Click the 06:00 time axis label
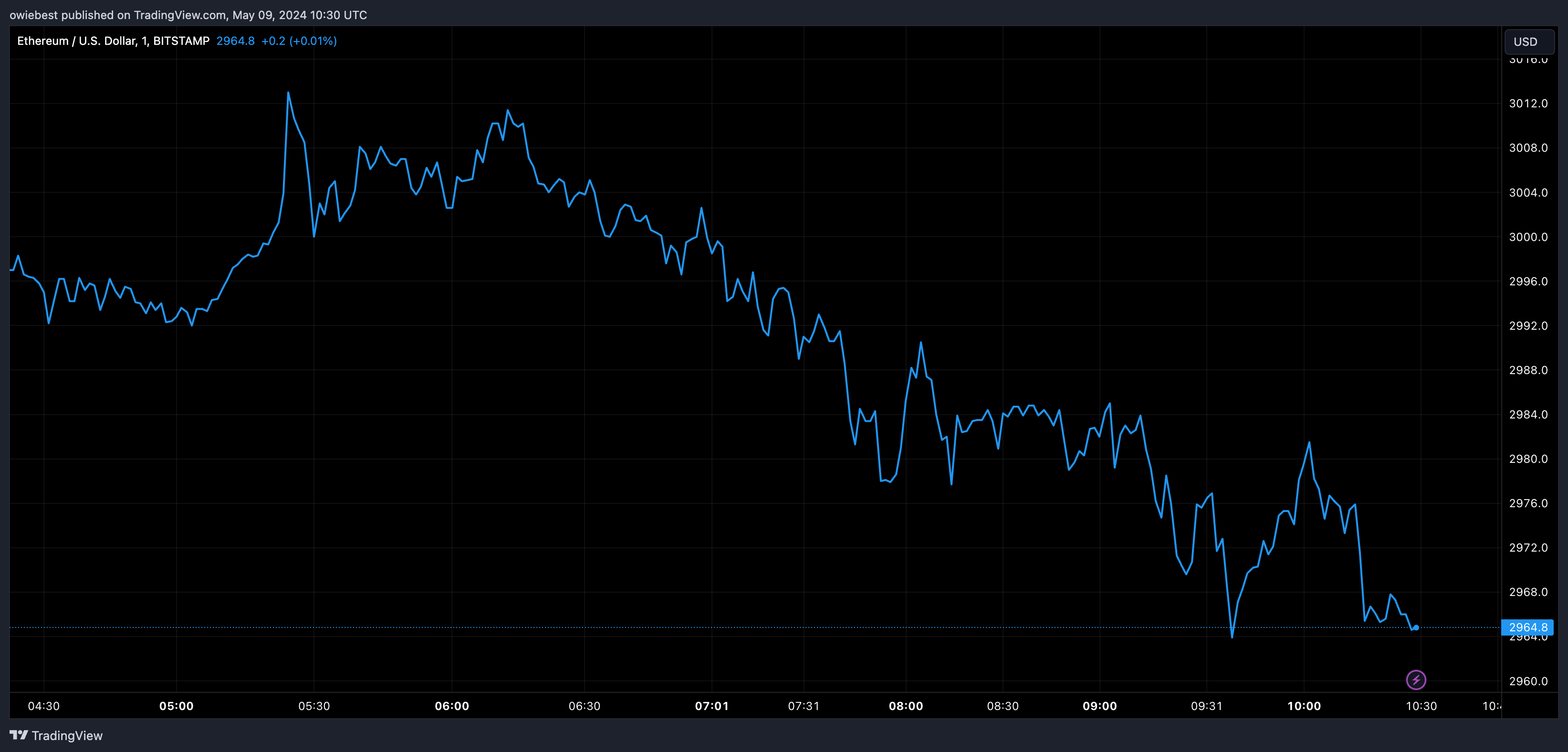Screen dimensions: 1568x752 point(452,706)
